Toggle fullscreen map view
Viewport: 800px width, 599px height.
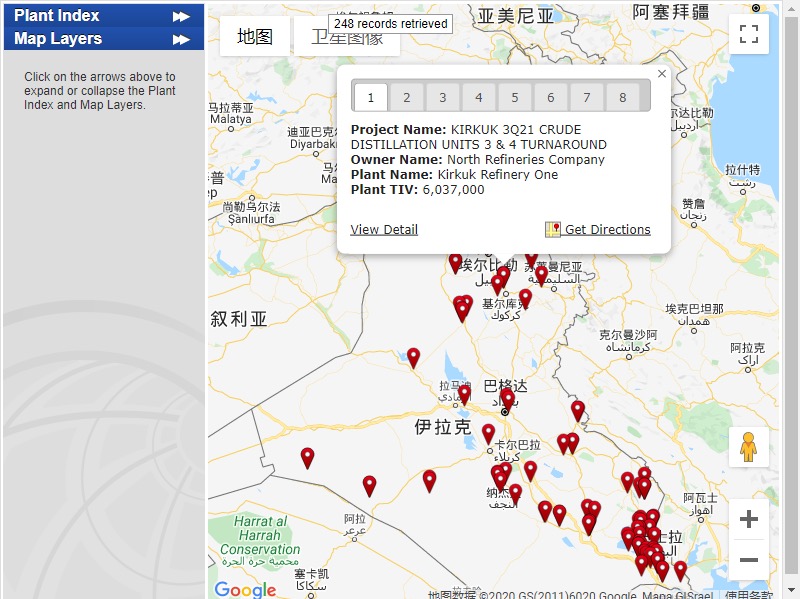[x=748, y=34]
